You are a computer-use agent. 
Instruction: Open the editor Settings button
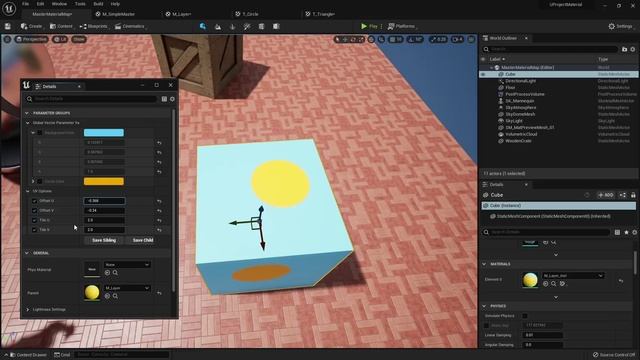tap(620, 26)
